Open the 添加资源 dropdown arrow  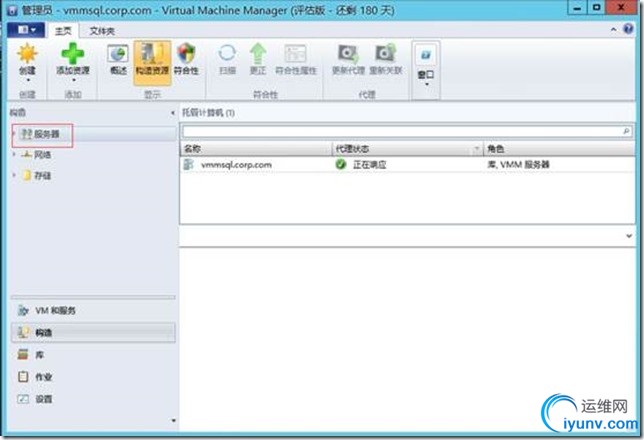coord(73,80)
